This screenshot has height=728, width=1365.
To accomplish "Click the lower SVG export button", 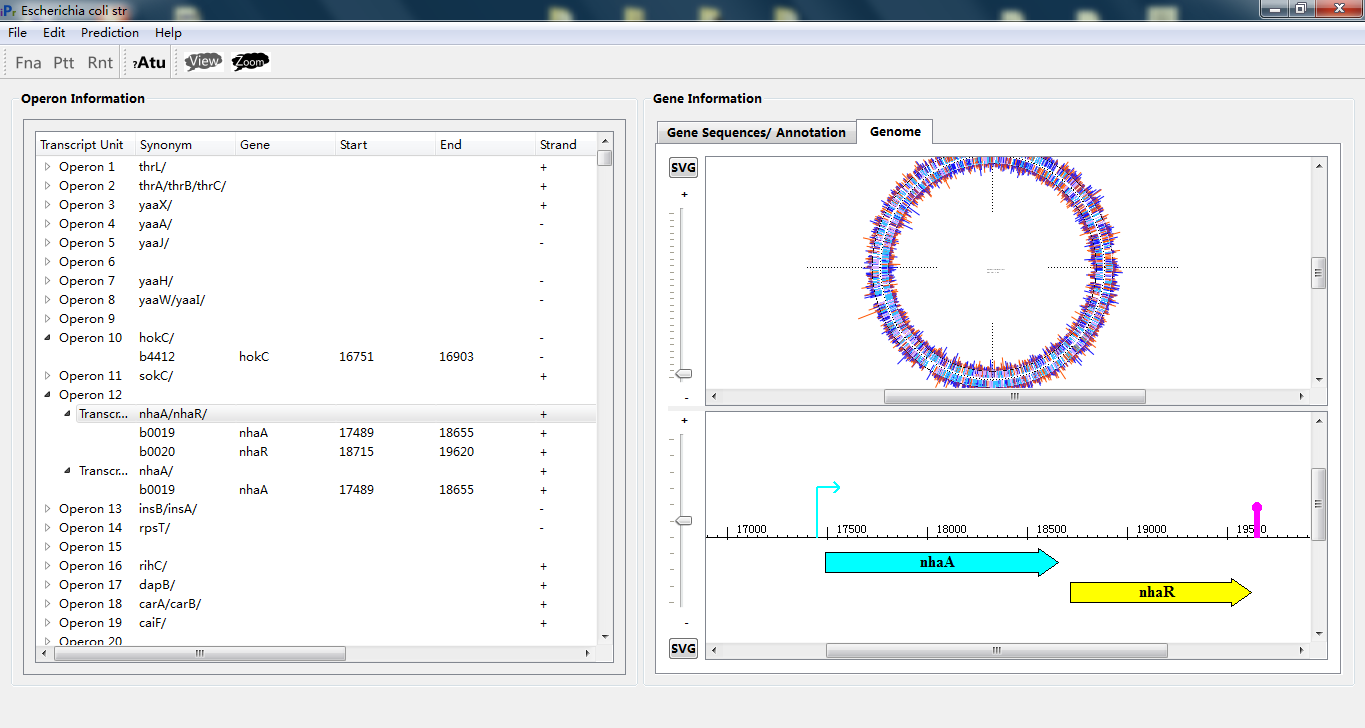I will coord(683,649).
